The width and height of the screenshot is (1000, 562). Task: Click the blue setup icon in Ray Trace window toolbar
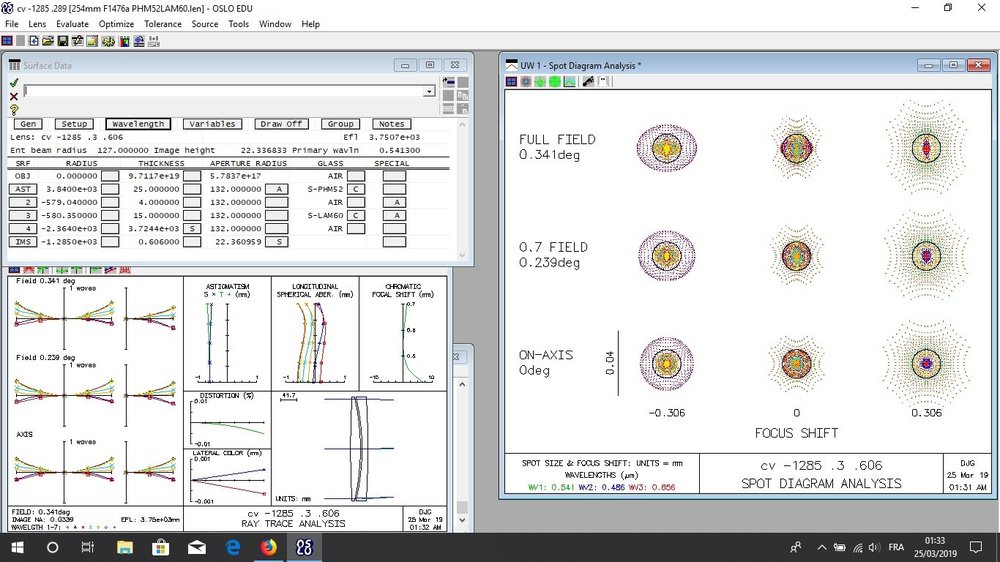14,270
